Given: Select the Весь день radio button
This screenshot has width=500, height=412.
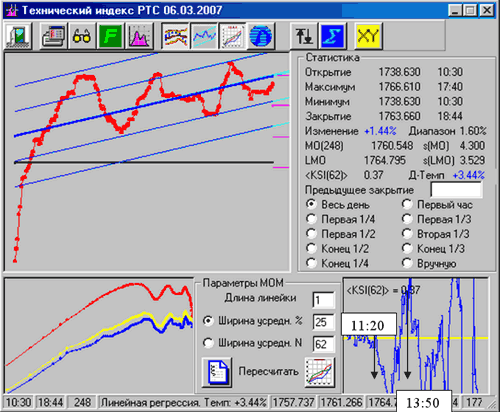Looking at the screenshot, I should [x=311, y=204].
